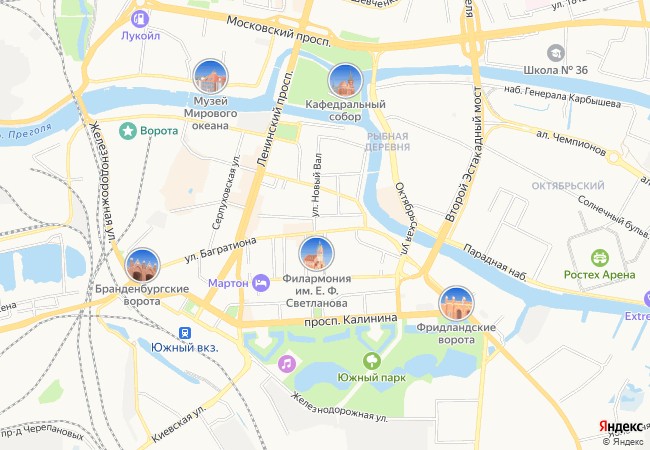Open the Бранденбургские ворота photo marker
This screenshot has height=450, width=650.
143,265
